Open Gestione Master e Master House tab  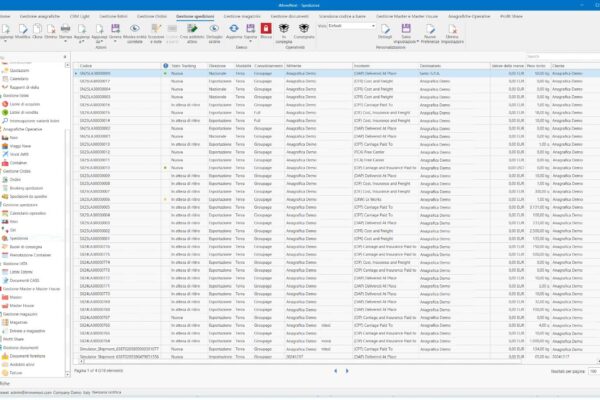pyautogui.click(x=407, y=16)
